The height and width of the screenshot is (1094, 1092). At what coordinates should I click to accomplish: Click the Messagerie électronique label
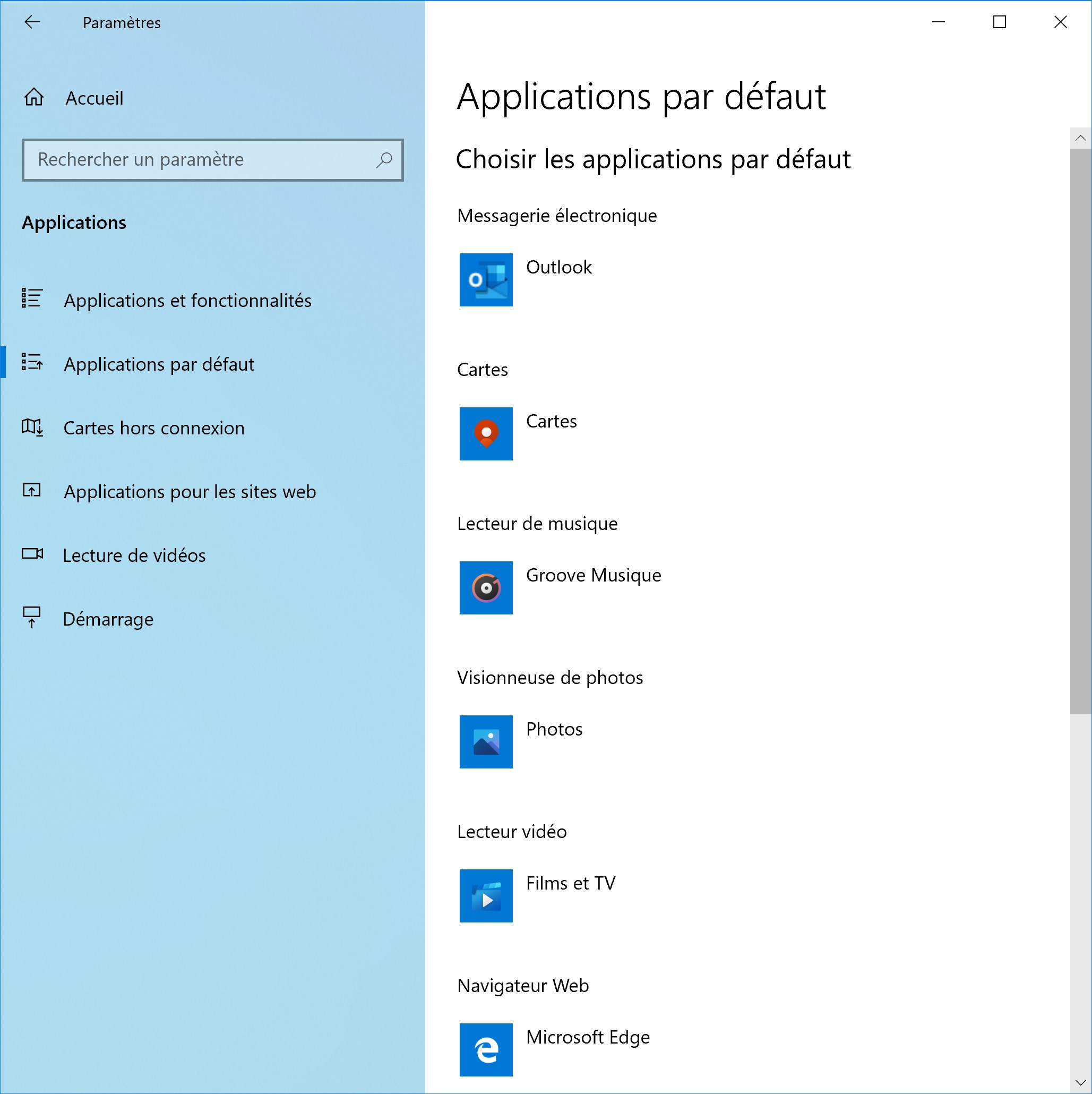point(557,216)
